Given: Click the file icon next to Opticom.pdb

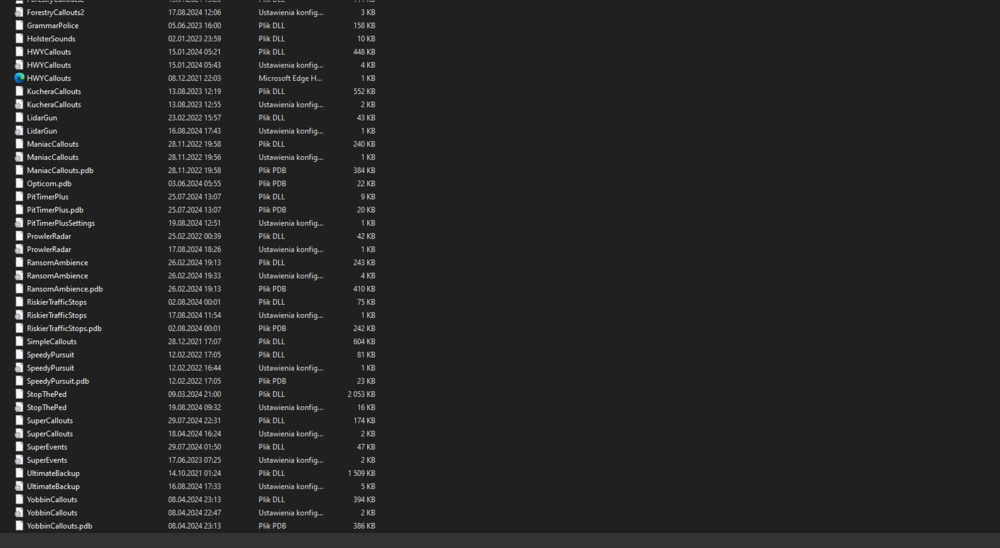Looking at the screenshot, I should pyautogui.click(x=19, y=183).
